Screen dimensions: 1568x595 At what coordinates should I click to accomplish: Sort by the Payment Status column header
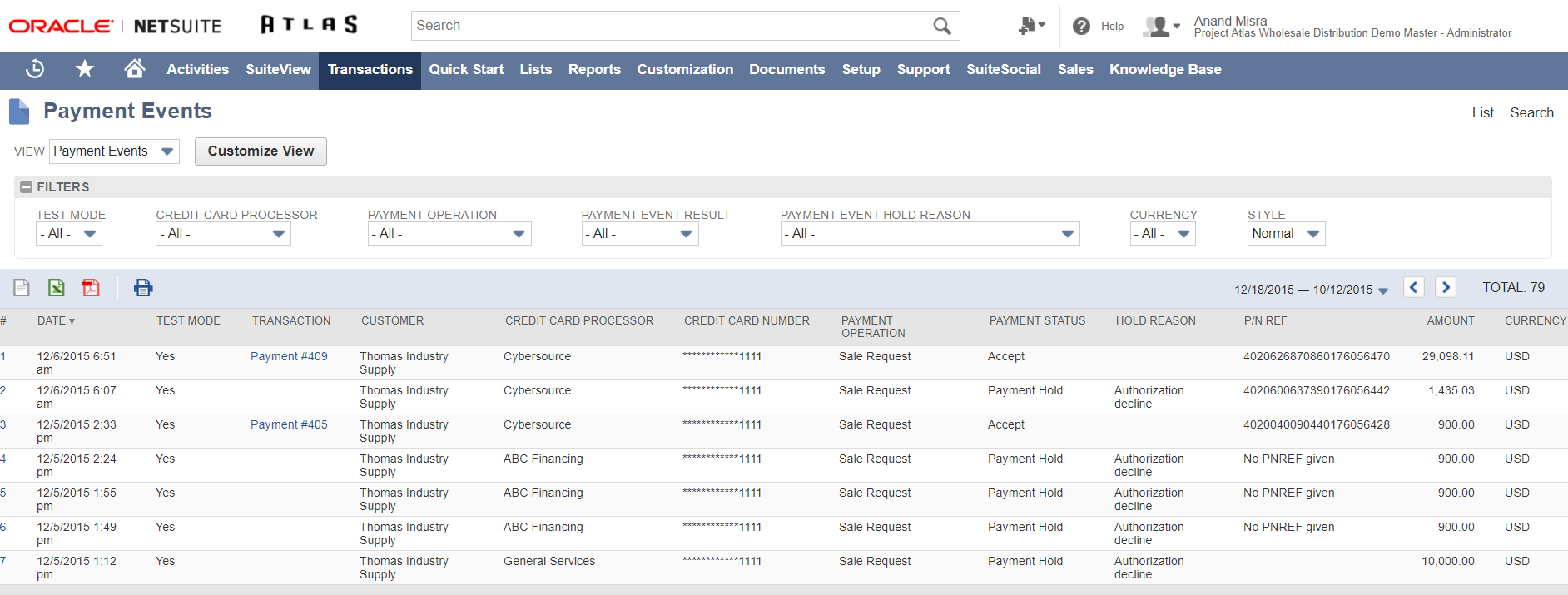coord(1037,321)
